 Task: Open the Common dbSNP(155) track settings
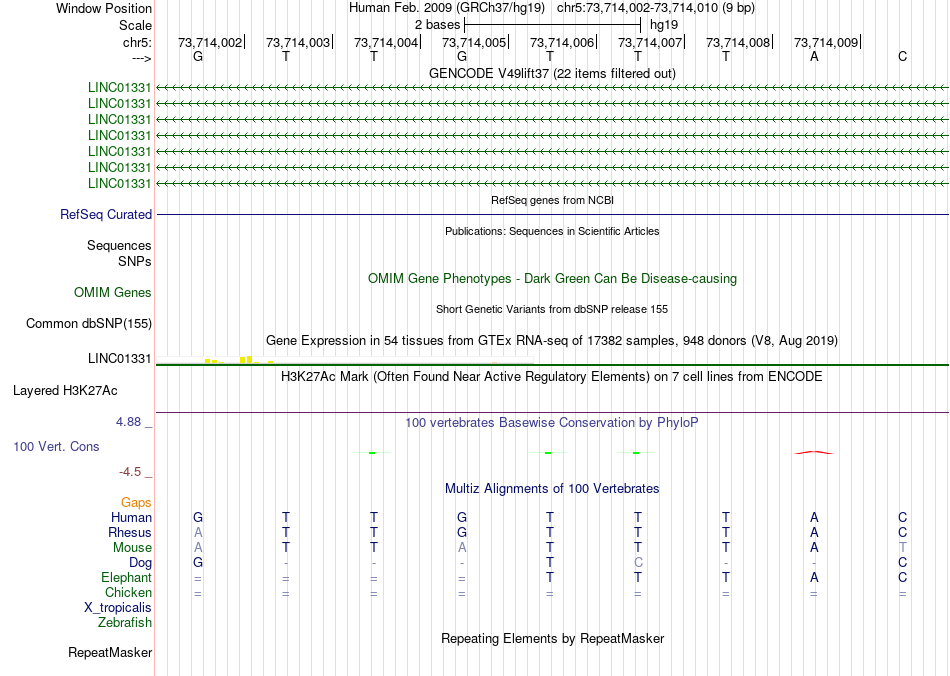pos(89,323)
